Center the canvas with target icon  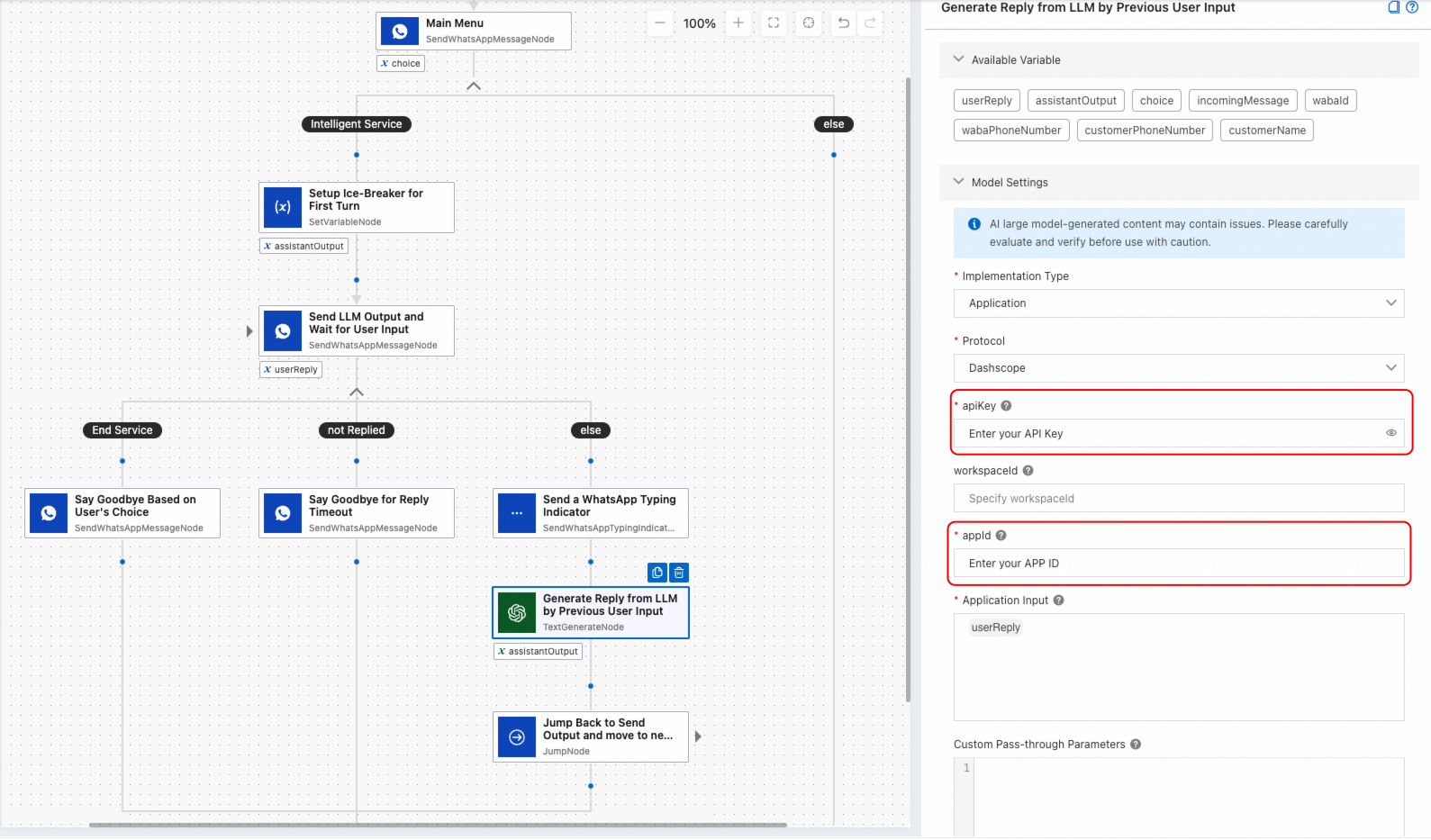click(809, 23)
